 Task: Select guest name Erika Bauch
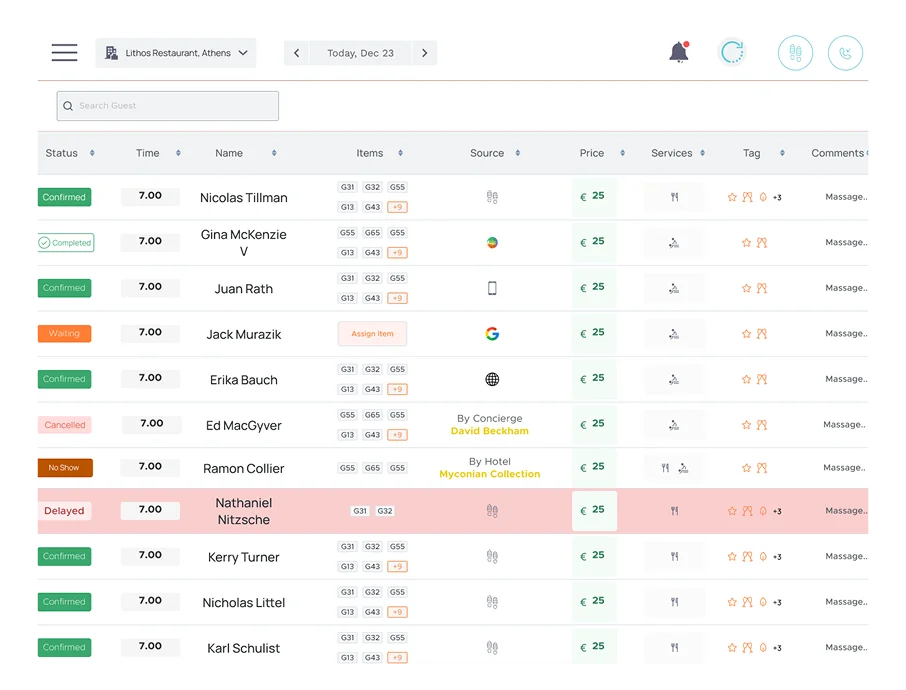(x=243, y=380)
